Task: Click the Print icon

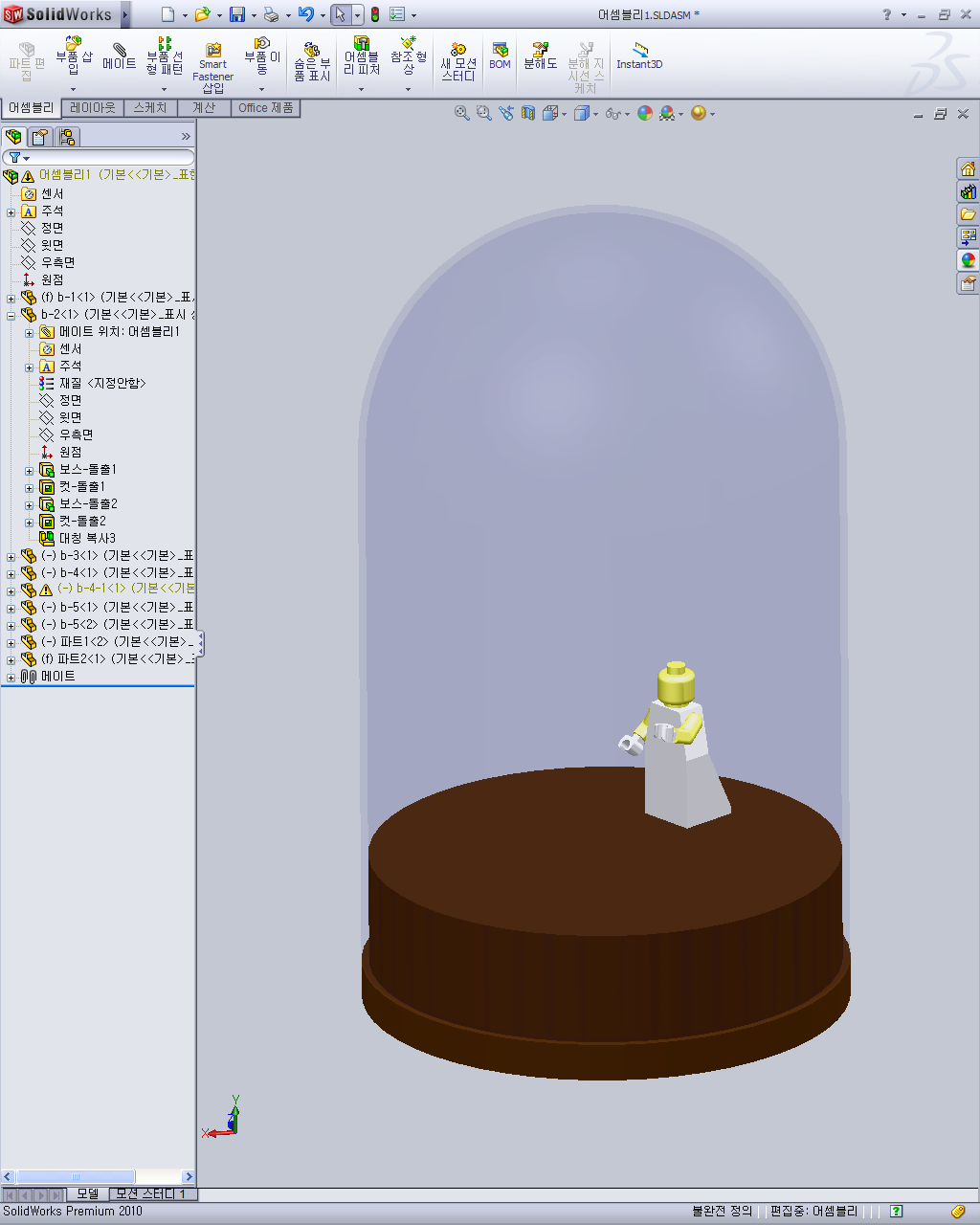Action: (x=271, y=14)
